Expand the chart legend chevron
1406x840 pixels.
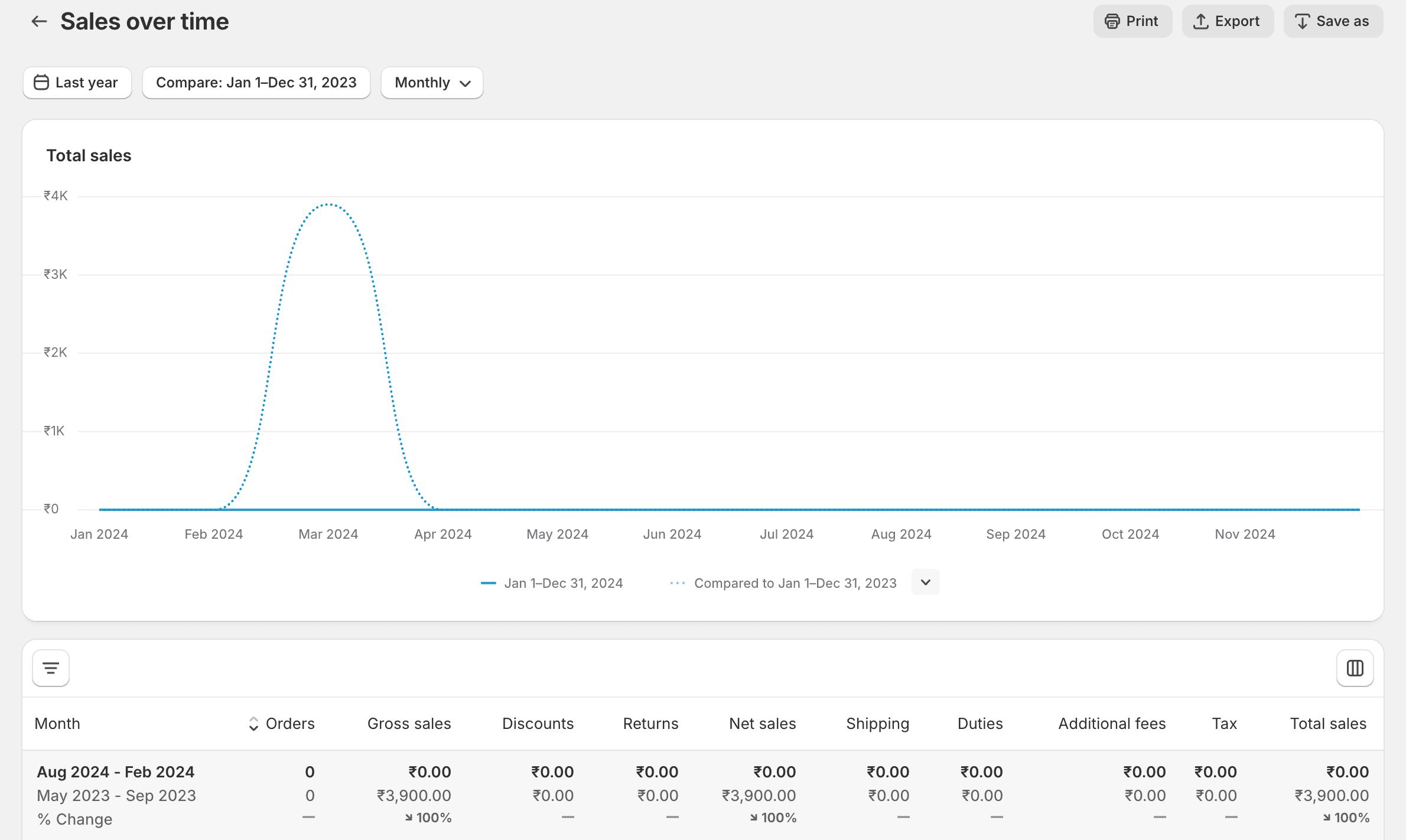(x=925, y=582)
